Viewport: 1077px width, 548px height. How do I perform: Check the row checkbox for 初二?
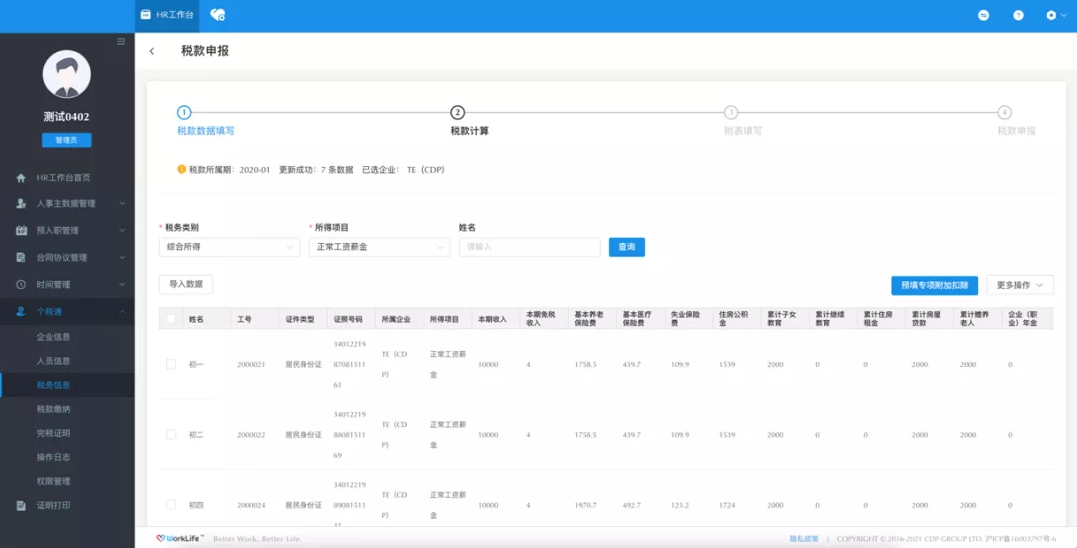pyautogui.click(x=171, y=434)
